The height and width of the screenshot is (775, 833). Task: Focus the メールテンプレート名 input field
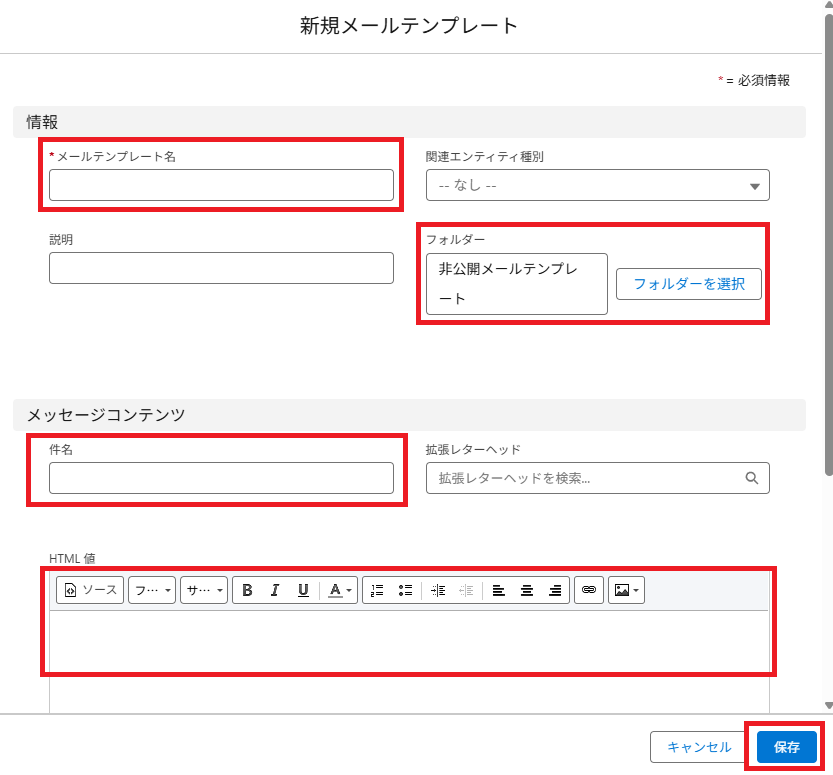tap(221, 185)
